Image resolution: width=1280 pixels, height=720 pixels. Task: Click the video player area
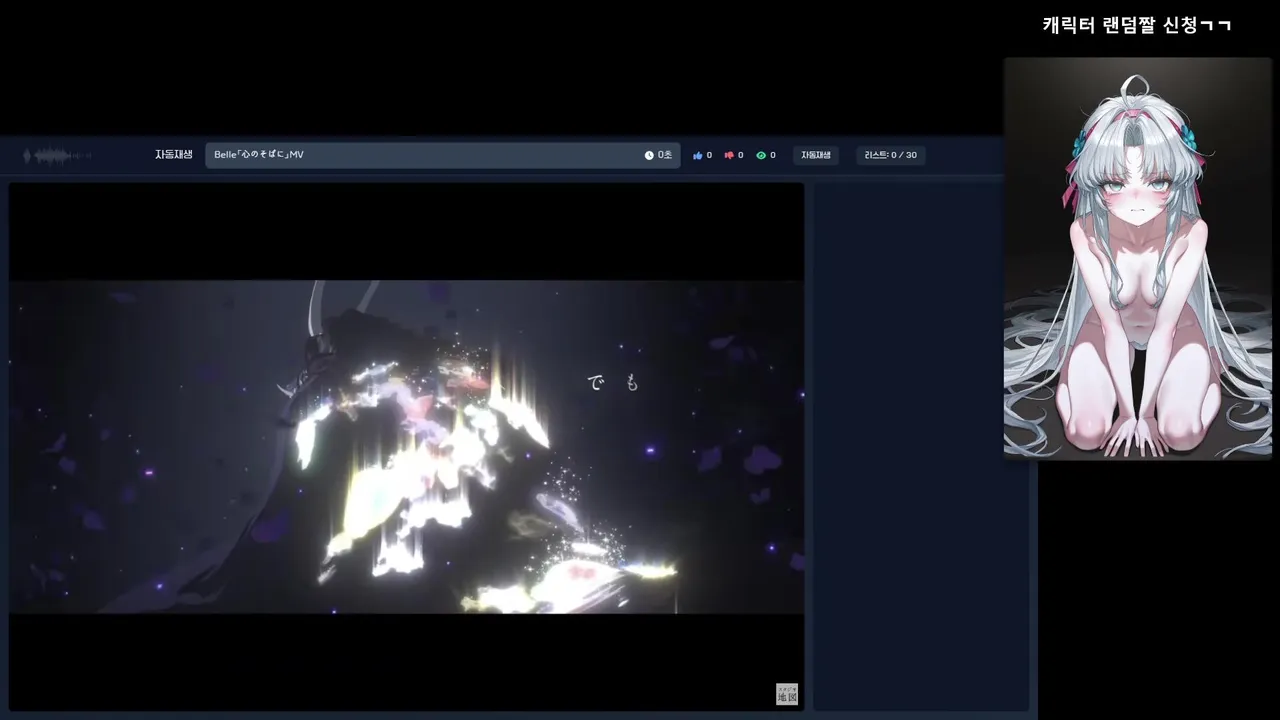[x=407, y=446]
